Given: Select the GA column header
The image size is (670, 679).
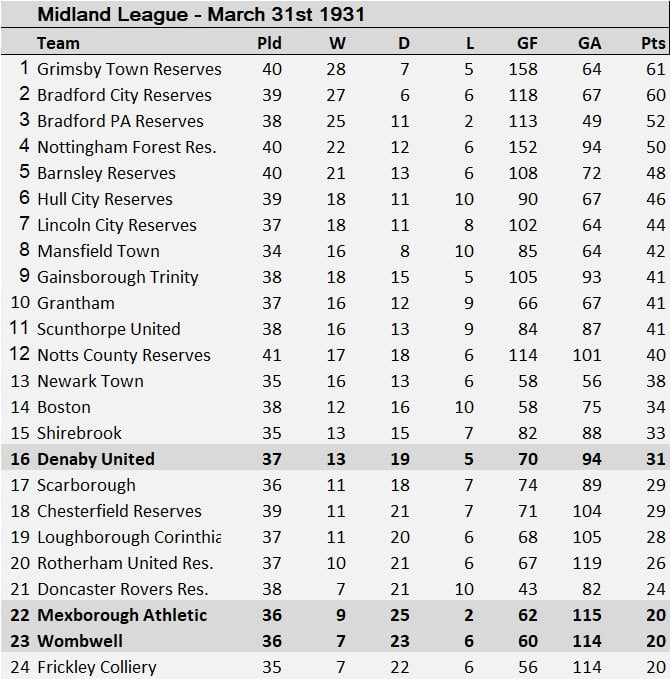Looking at the screenshot, I should (589, 43).
